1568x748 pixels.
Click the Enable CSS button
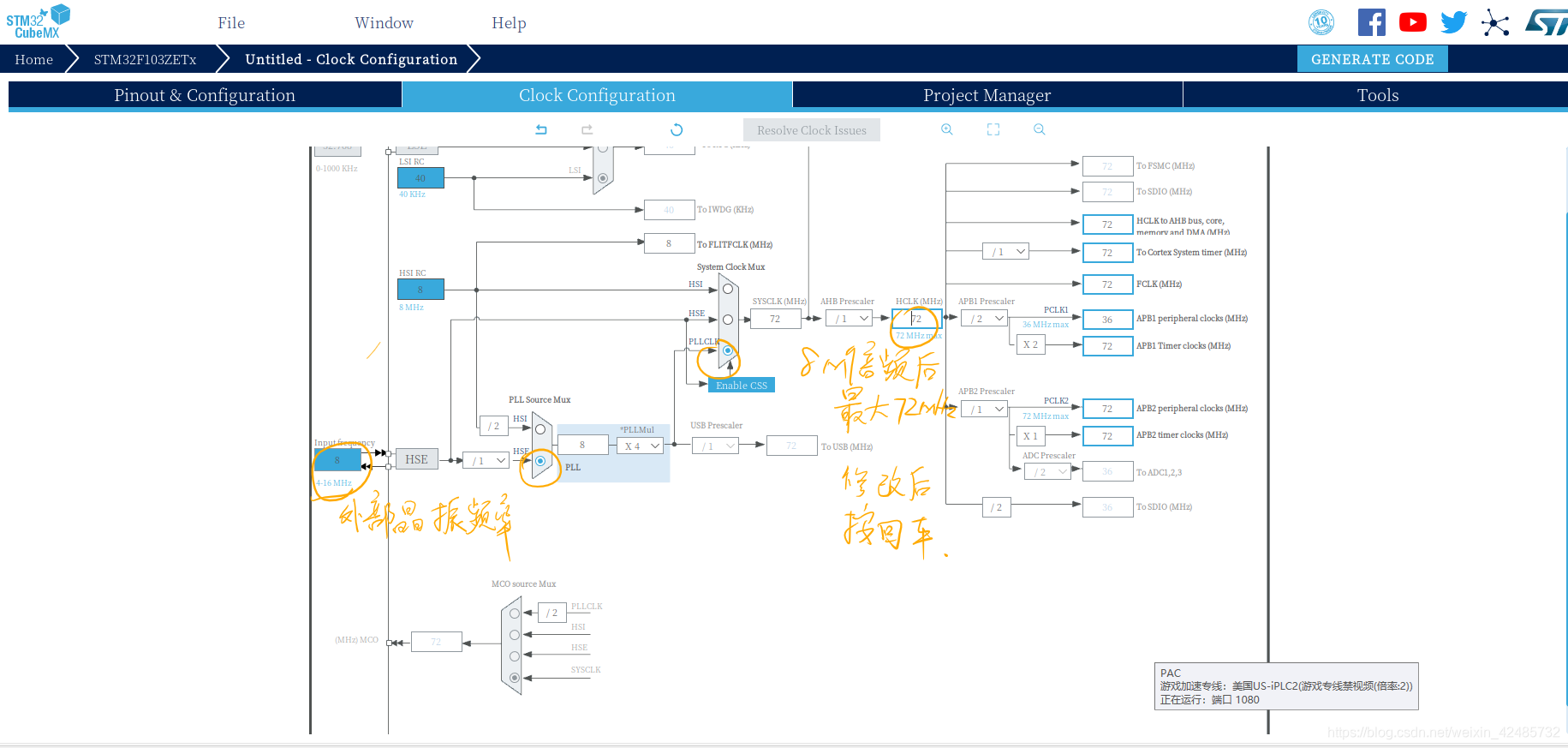tap(742, 386)
